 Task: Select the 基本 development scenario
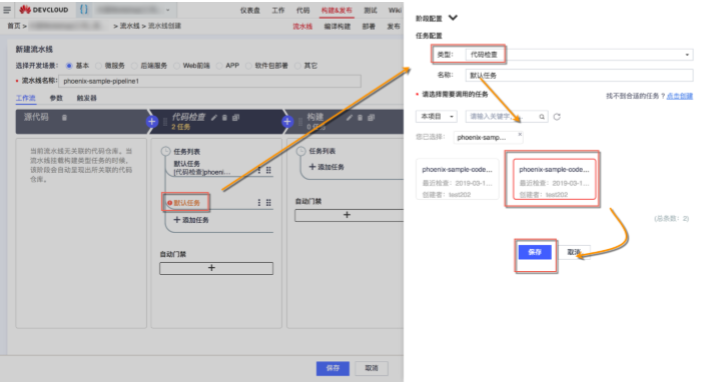click(69, 66)
